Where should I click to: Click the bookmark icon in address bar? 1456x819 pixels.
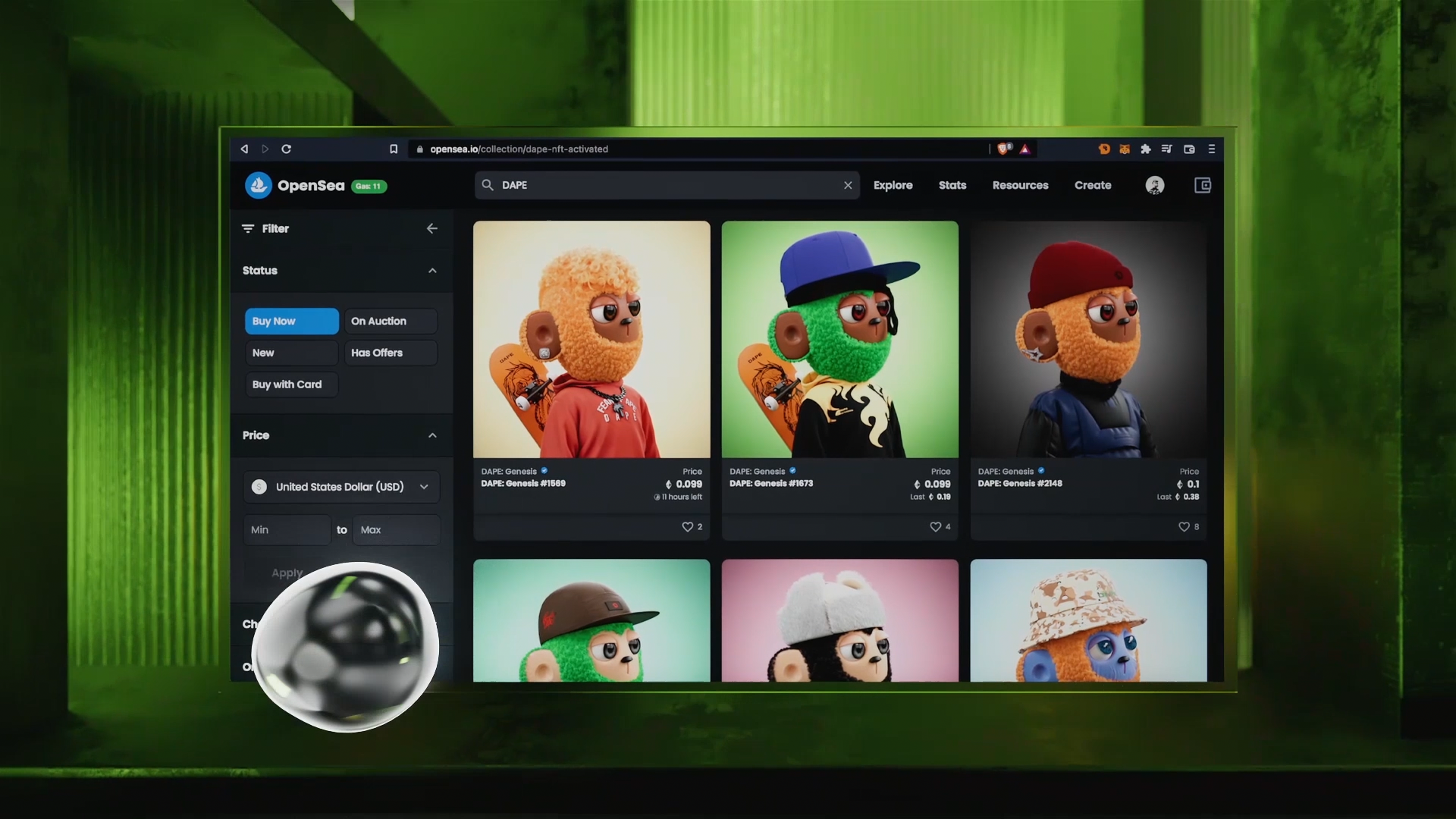pos(394,149)
